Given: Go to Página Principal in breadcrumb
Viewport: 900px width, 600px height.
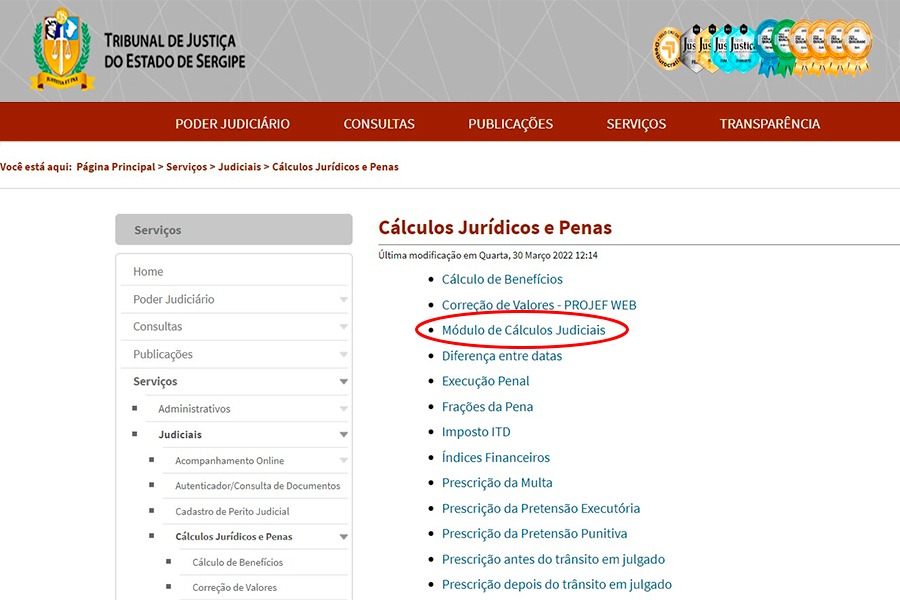Looking at the screenshot, I should click(x=116, y=167).
